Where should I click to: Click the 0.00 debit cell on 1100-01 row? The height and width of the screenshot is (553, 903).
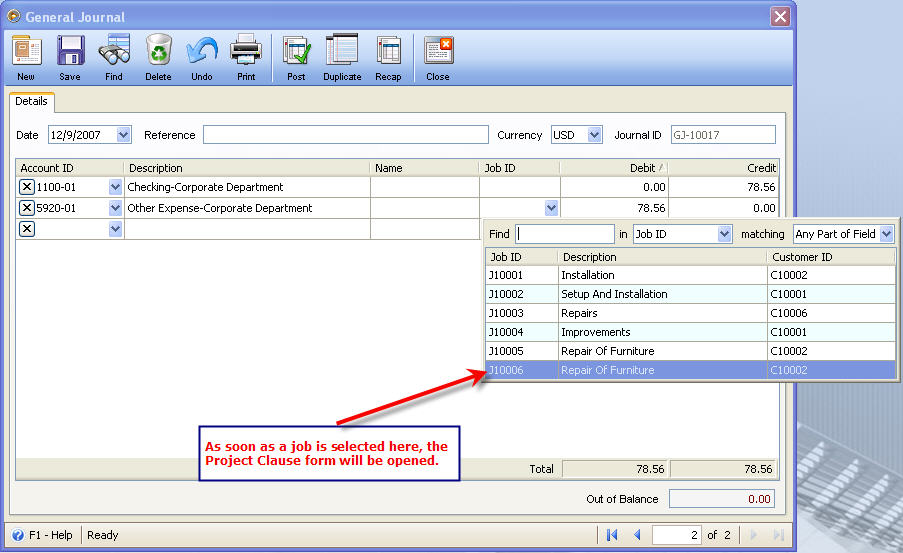click(x=614, y=187)
